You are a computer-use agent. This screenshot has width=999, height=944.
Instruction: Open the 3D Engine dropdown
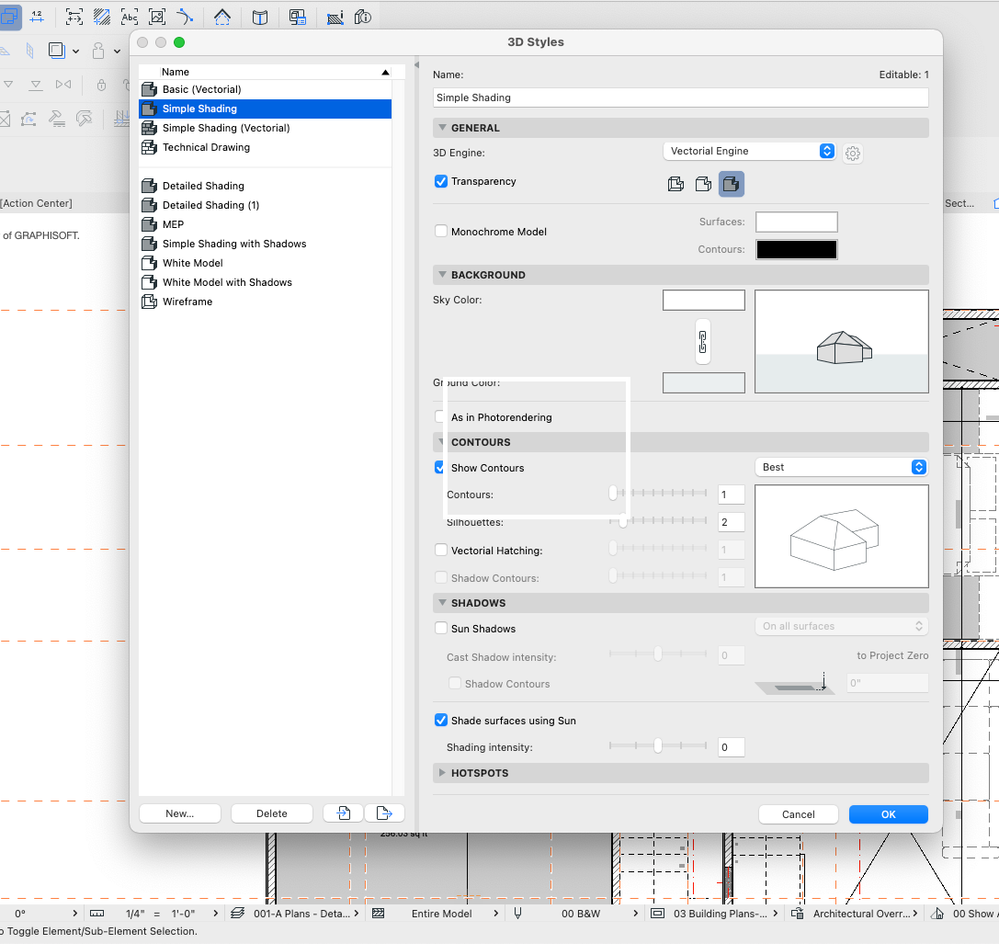749,151
